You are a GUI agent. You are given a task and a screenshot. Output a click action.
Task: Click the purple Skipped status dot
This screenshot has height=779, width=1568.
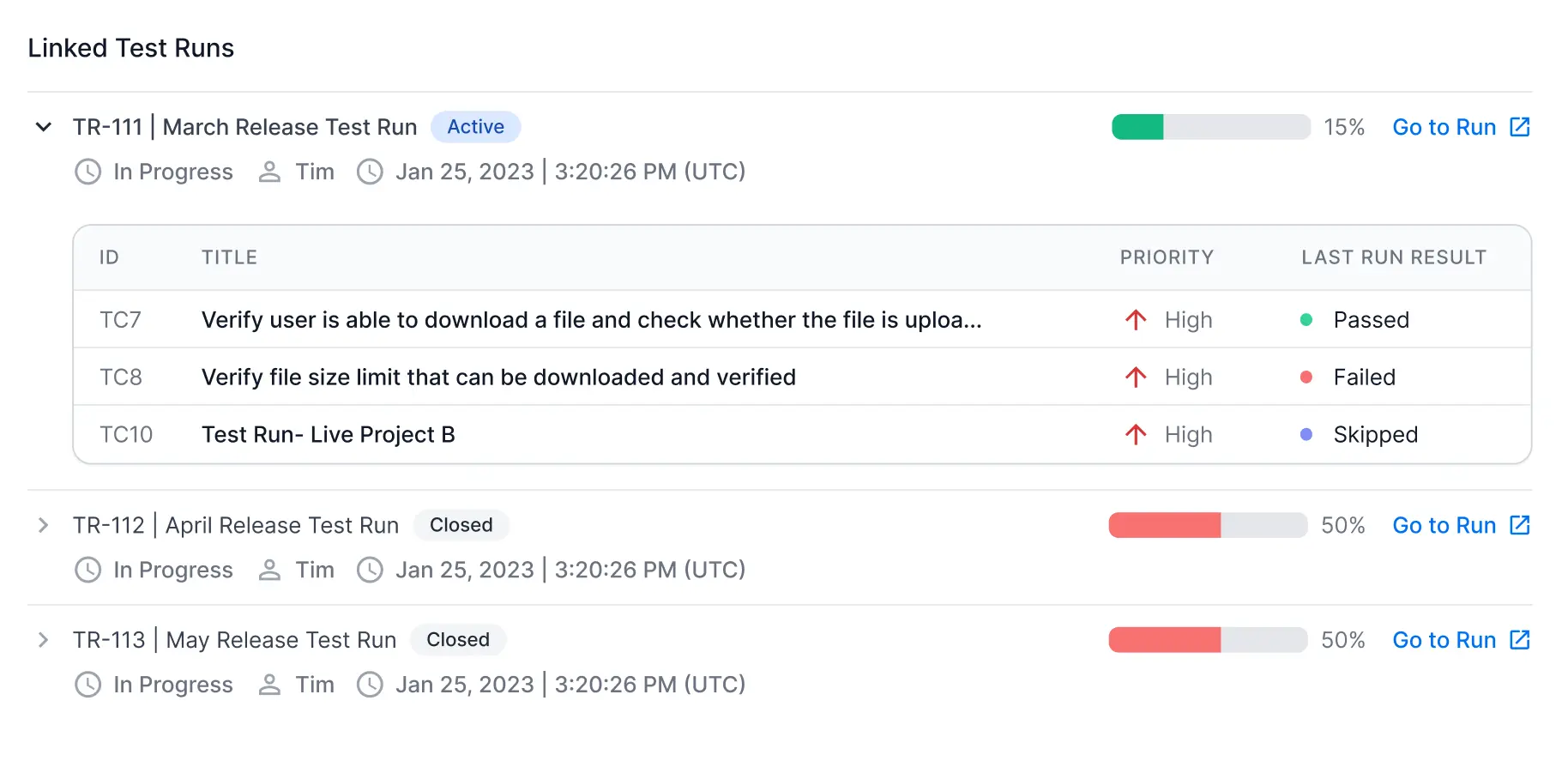click(1306, 435)
